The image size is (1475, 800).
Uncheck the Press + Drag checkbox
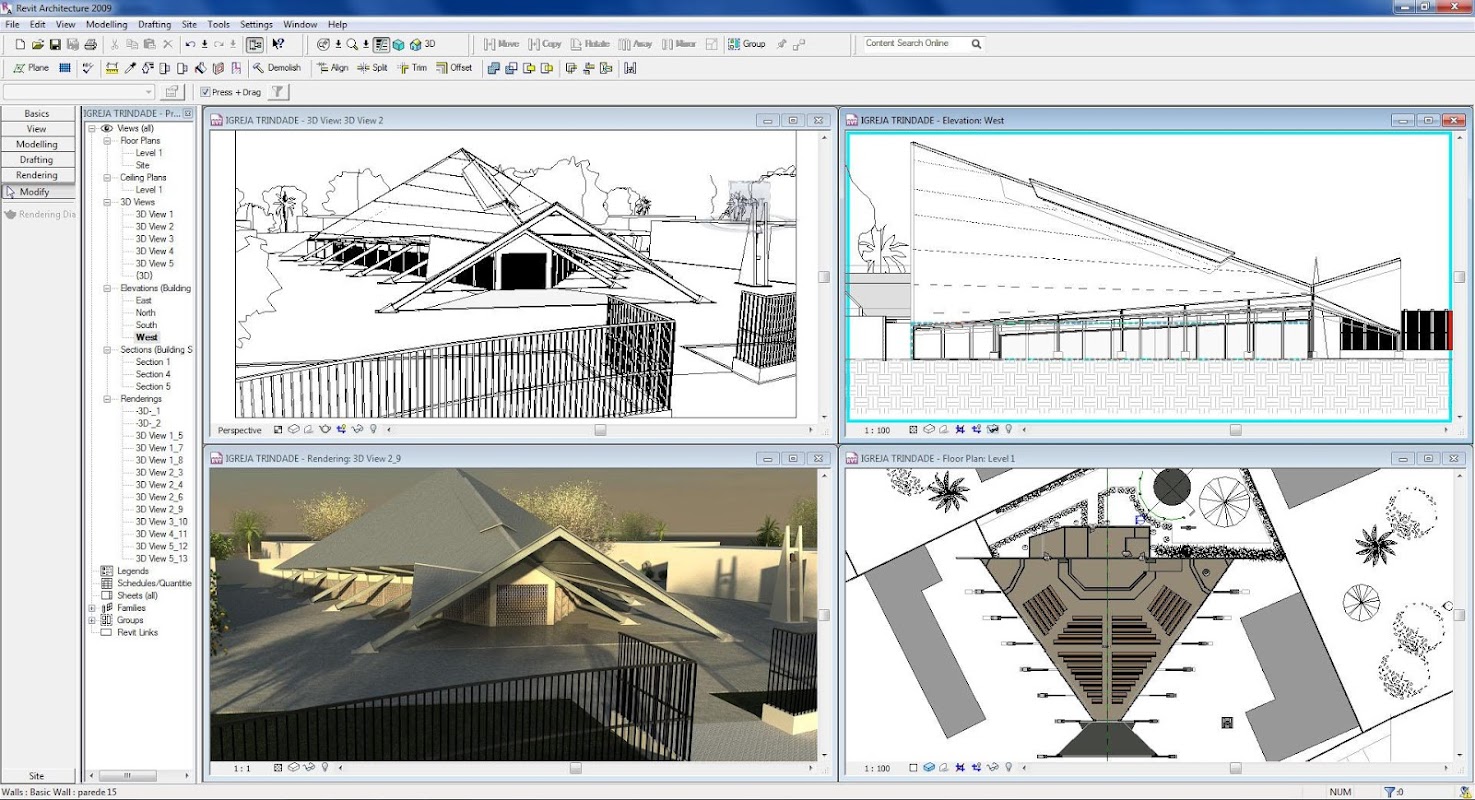tap(206, 92)
